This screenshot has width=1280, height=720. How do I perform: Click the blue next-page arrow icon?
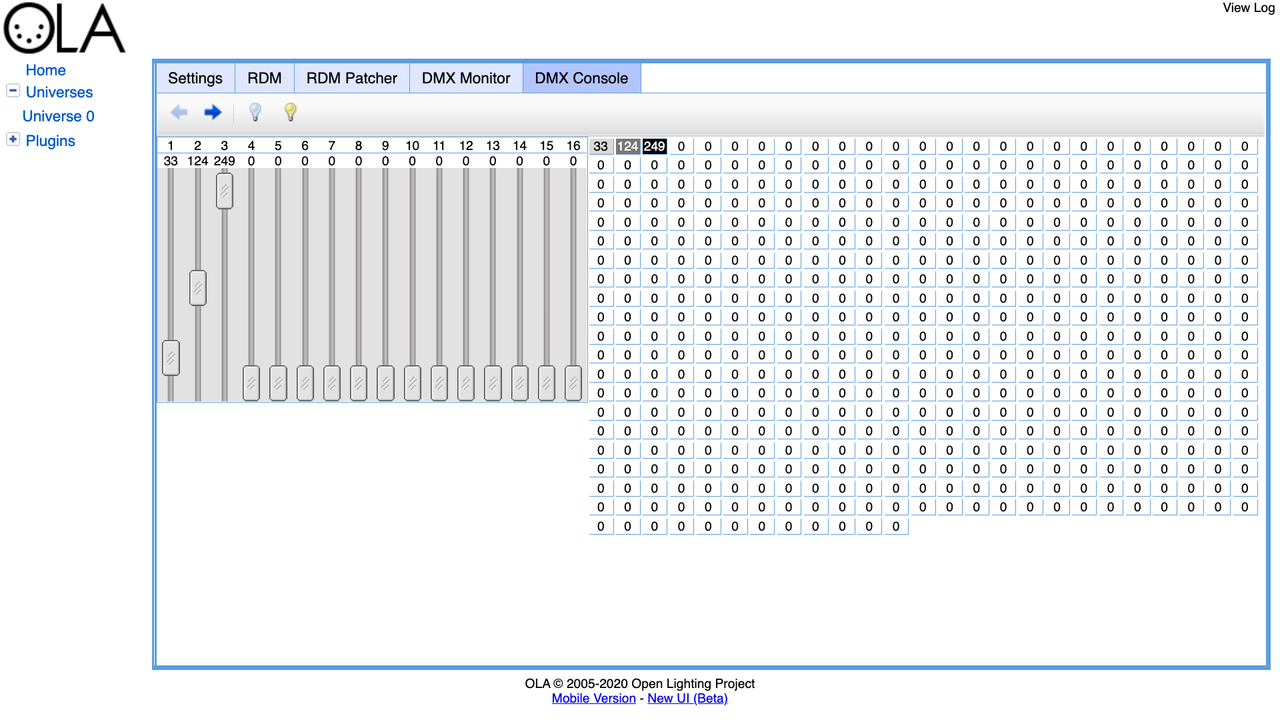point(212,113)
